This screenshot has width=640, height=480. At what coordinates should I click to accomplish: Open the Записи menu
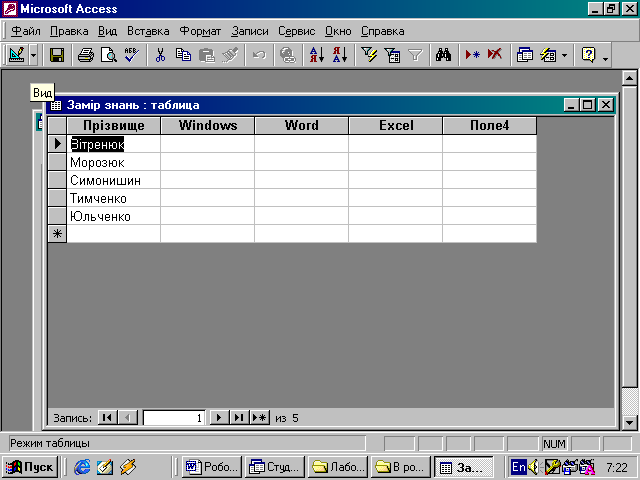tap(250, 31)
